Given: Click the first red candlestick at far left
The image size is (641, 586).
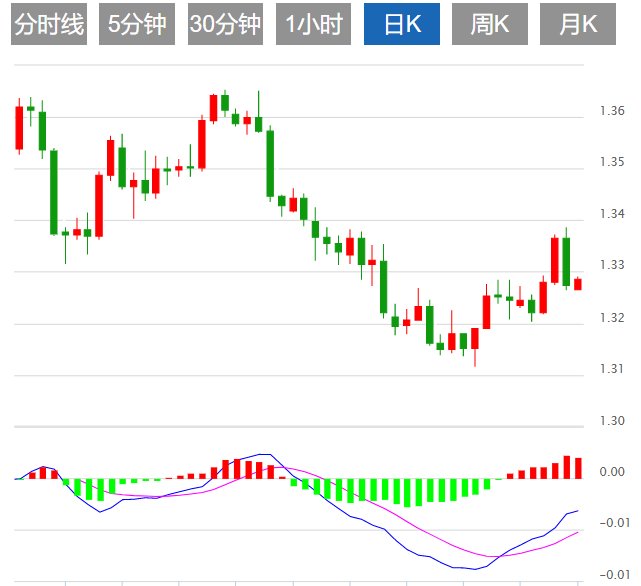Looking at the screenshot, I should pyautogui.click(x=19, y=128).
